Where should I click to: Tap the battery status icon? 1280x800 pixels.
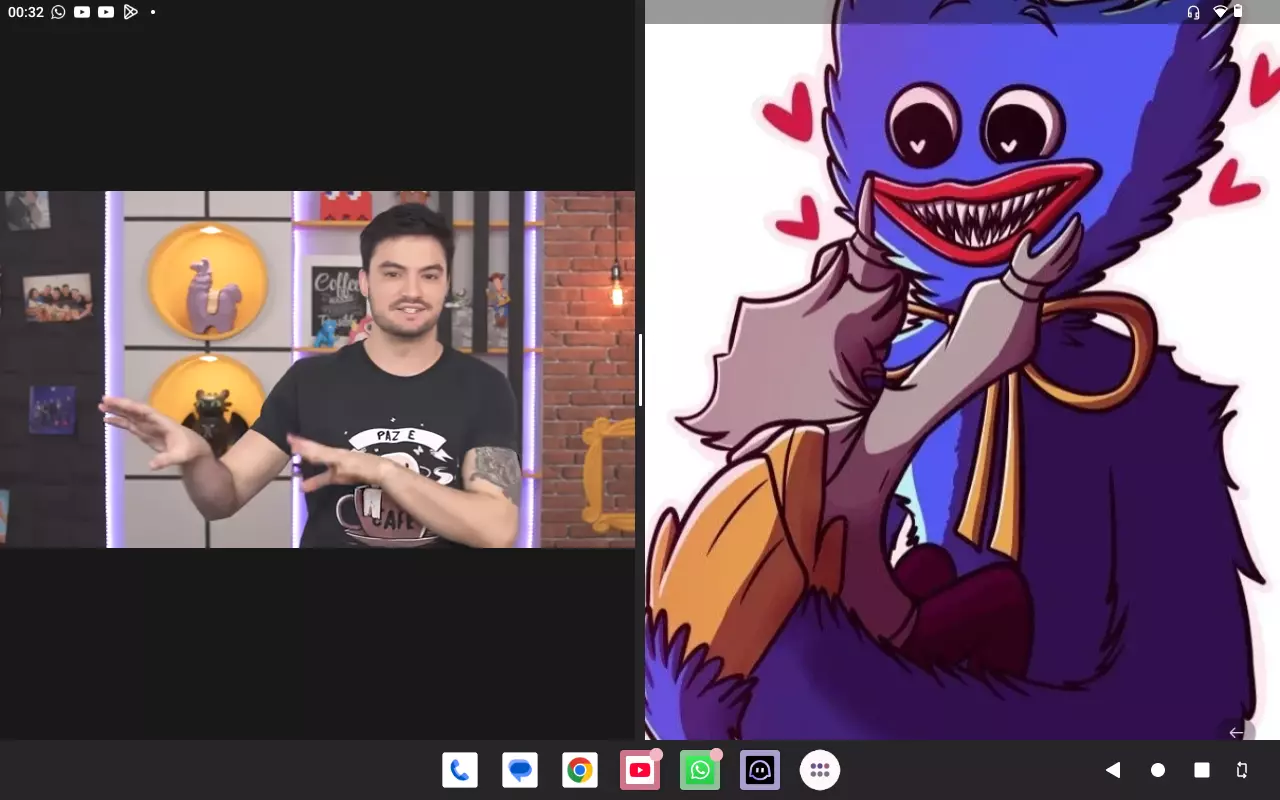pyautogui.click(x=1238, y=12)
